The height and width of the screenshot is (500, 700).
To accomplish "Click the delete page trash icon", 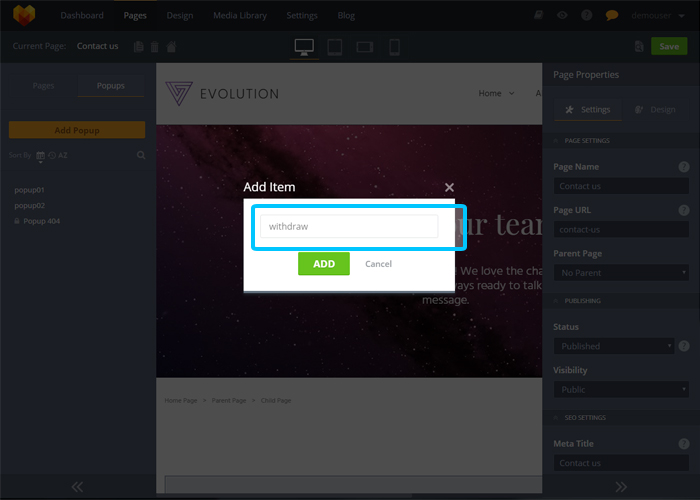I will pyautogui.click(x=154, y=46).
